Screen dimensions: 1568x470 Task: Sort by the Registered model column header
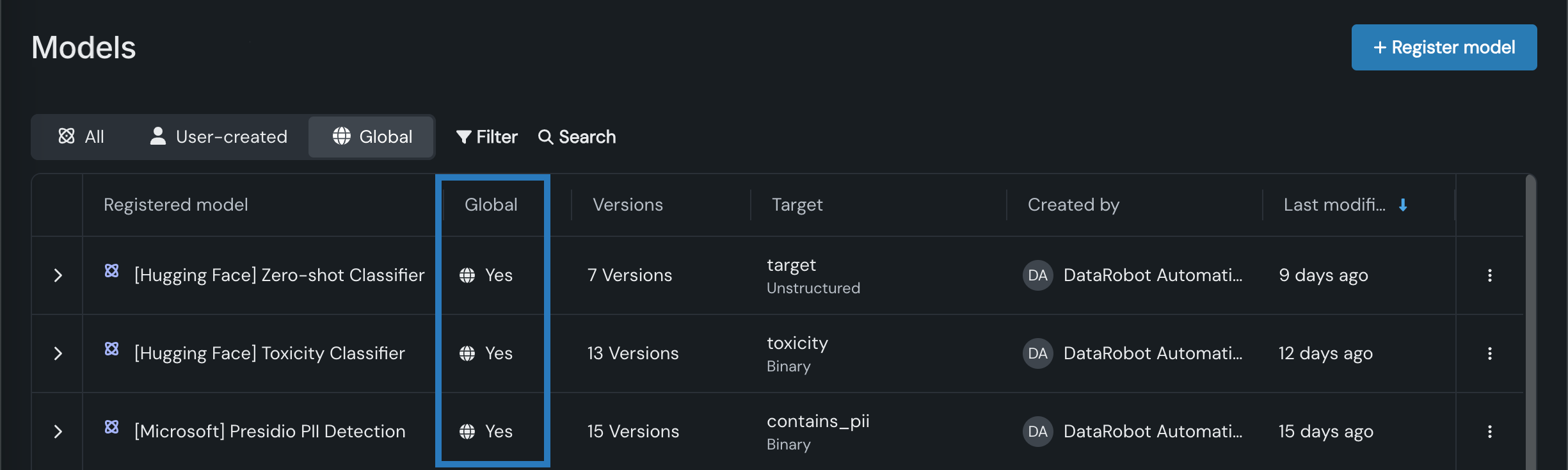176,205
